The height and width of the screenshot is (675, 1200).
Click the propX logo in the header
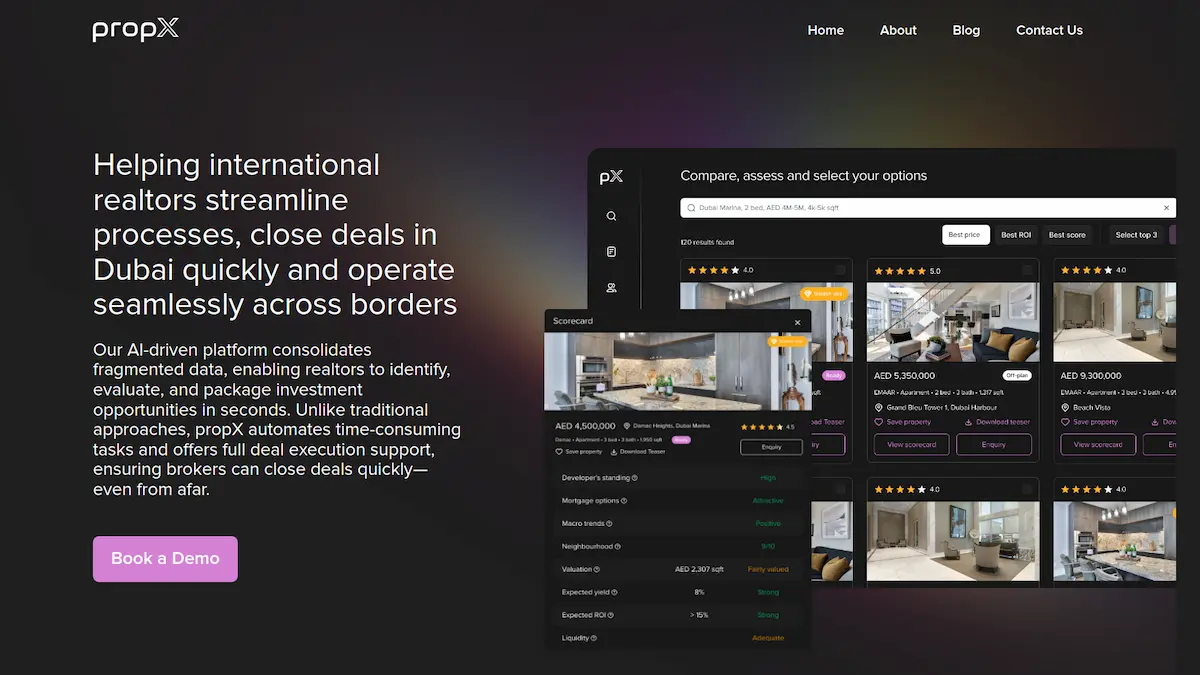[x=136, y=30]
